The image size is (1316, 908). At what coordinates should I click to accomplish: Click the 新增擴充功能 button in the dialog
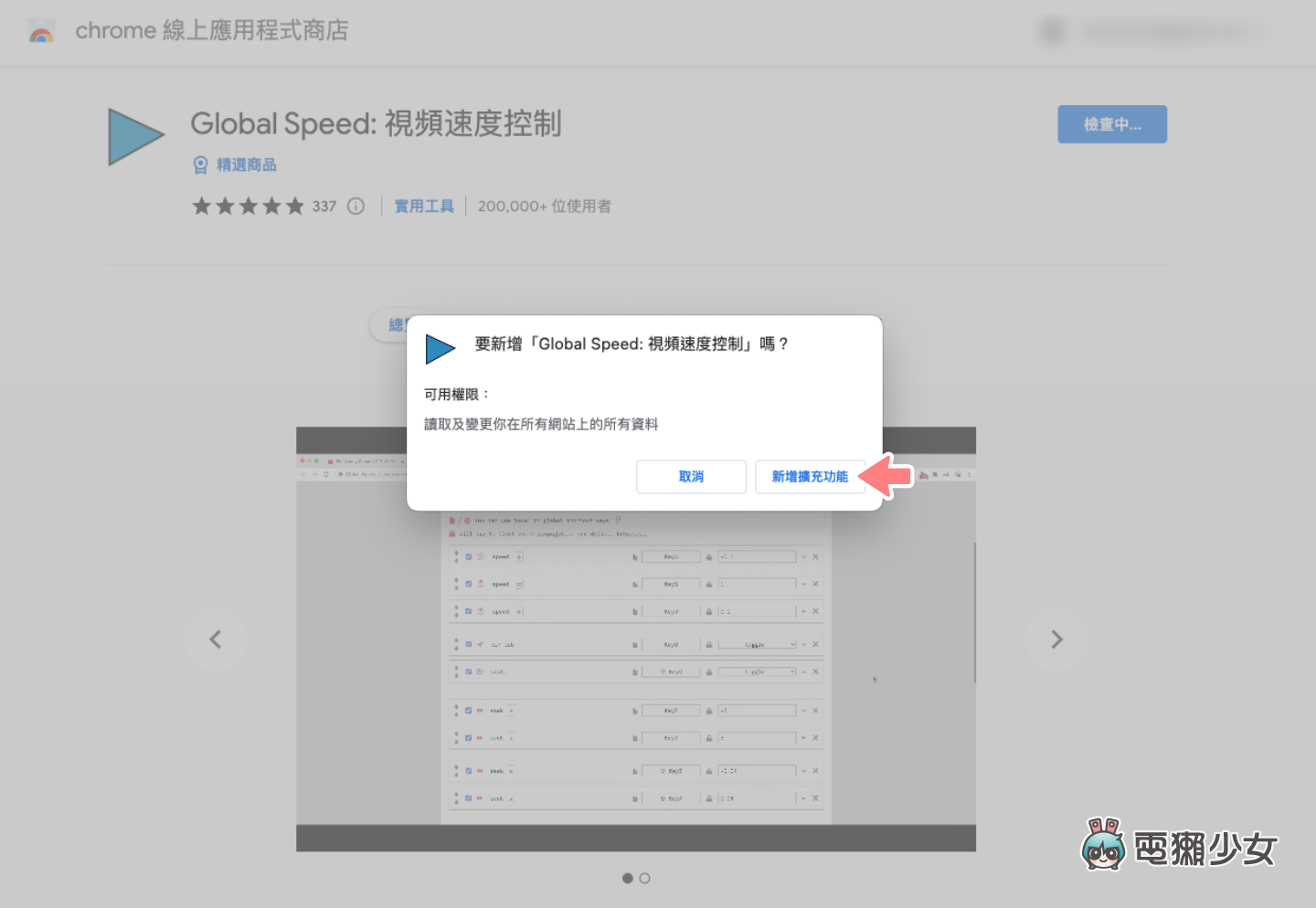(x=810, y=477)
